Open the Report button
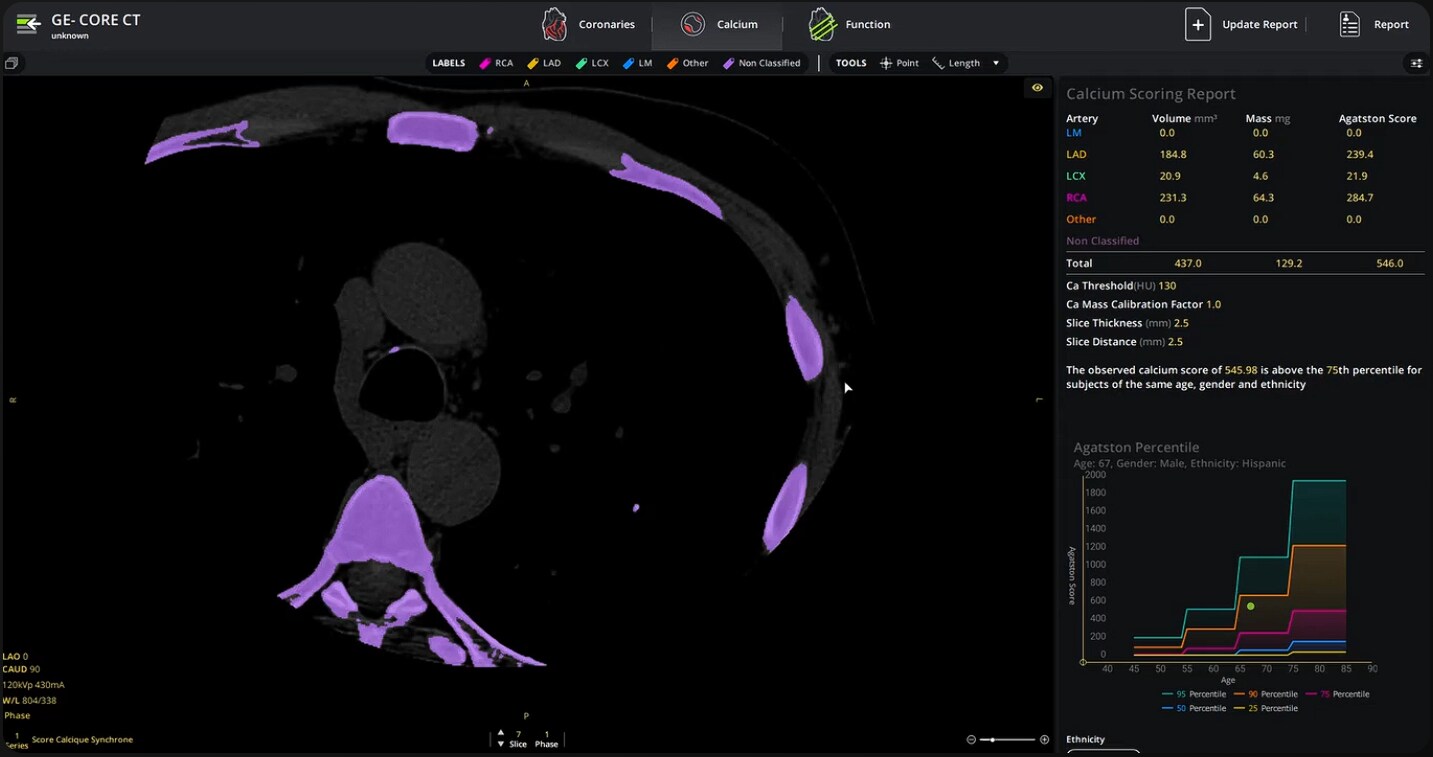1433x757 pixels. (1374, 24)
